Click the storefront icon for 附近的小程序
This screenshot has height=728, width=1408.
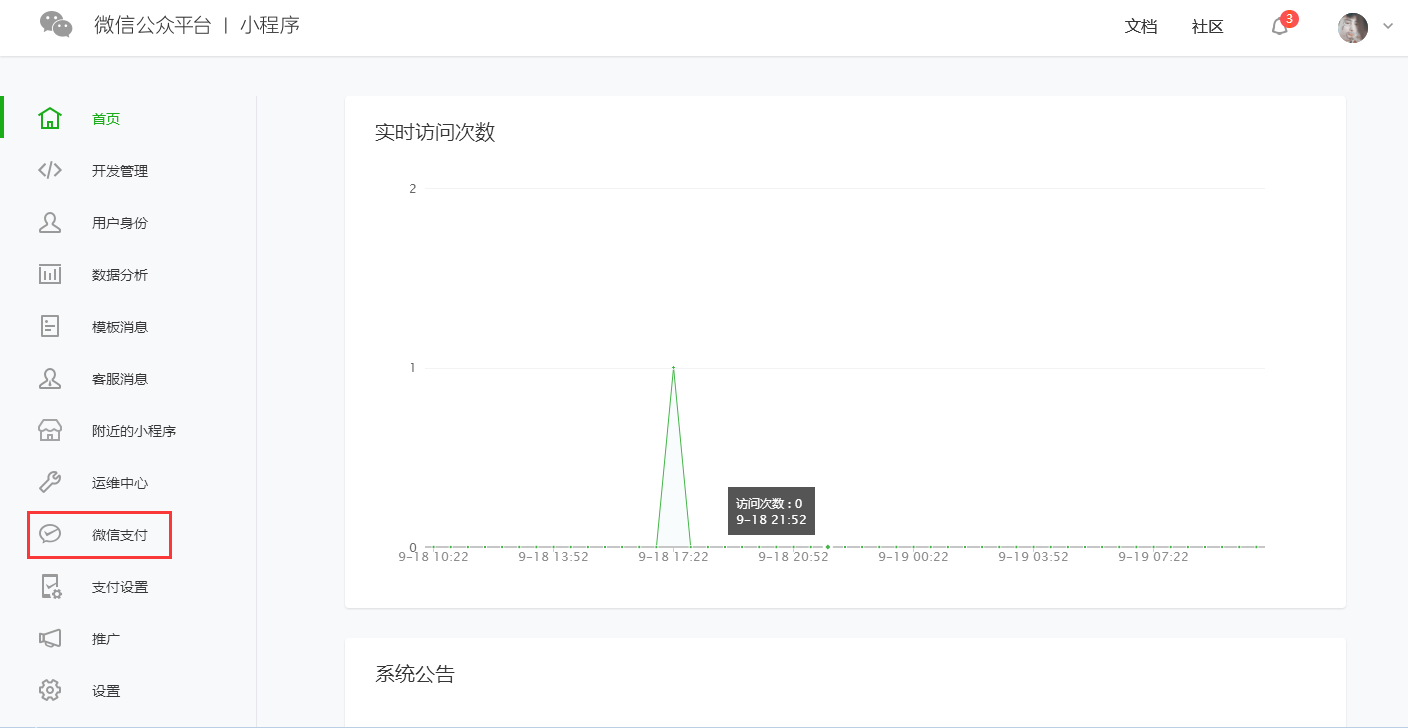[x=50, y=431]
